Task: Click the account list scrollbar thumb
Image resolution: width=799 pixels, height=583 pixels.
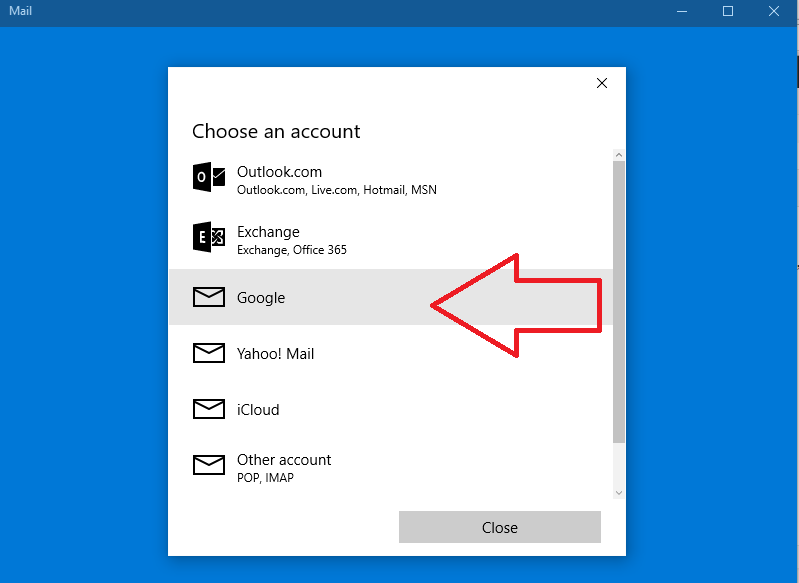Action: pyautogui.click(x=619, y=302)
